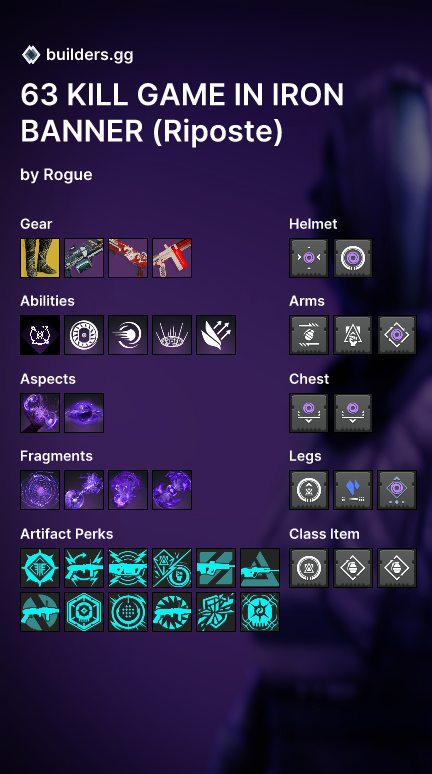Click the triple-arrow feather ability icon
Image resolution: width=432 pixels, height=774 pixels.
click(216, 335)
